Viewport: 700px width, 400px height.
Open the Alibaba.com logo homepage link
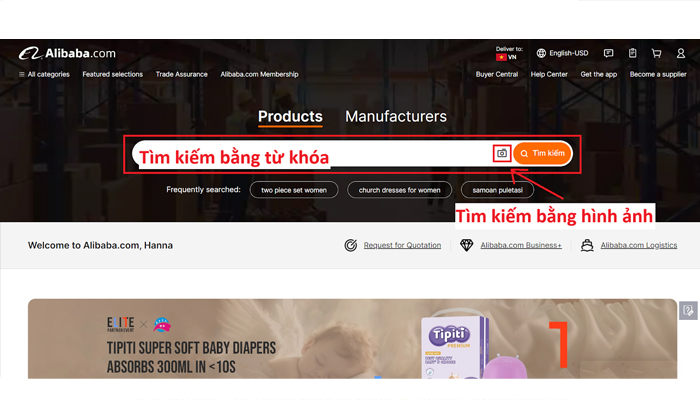tap(67, 54)
